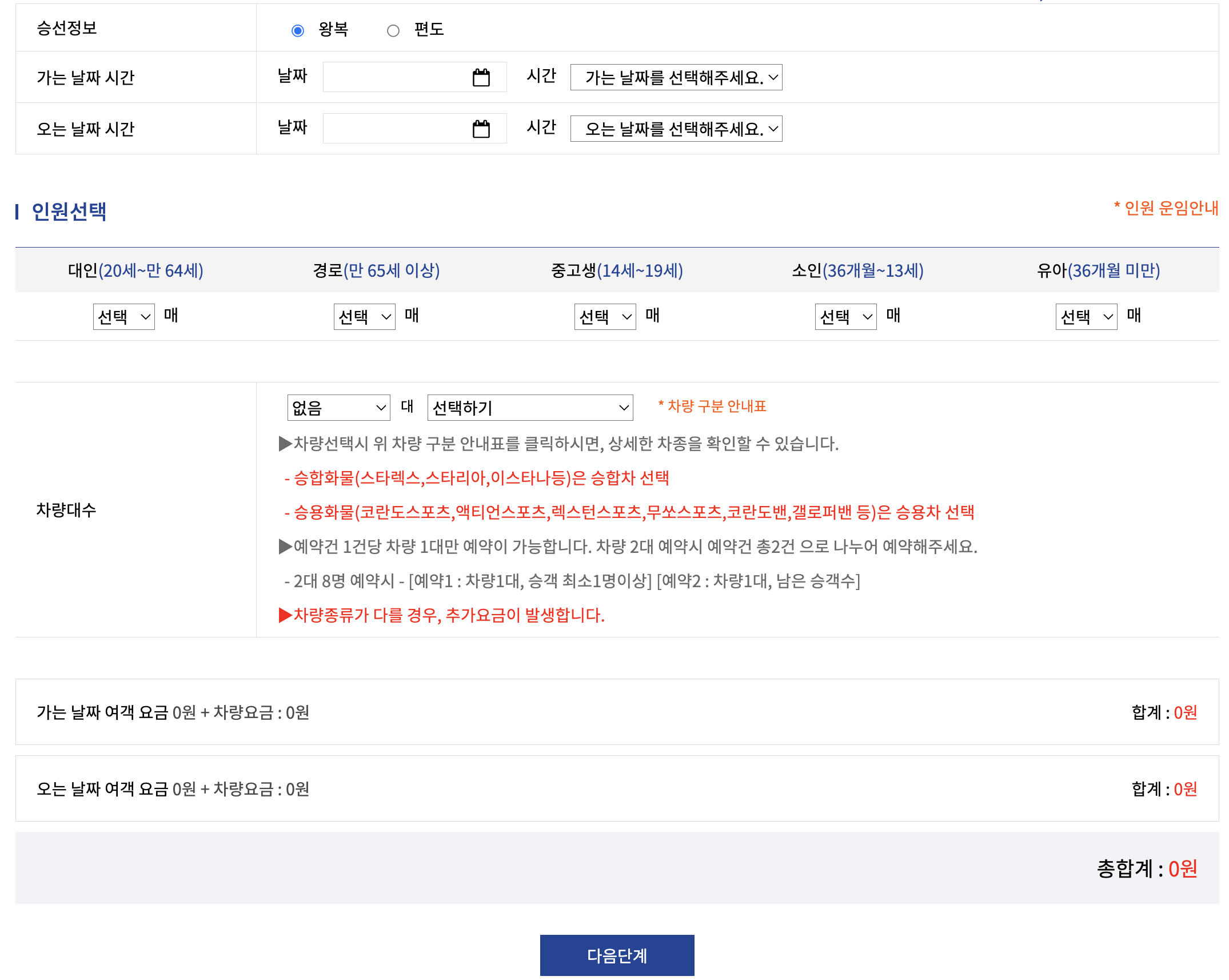Open calendar icon for departure date
Screen dimensions: 1229x980
pos(481,77)
